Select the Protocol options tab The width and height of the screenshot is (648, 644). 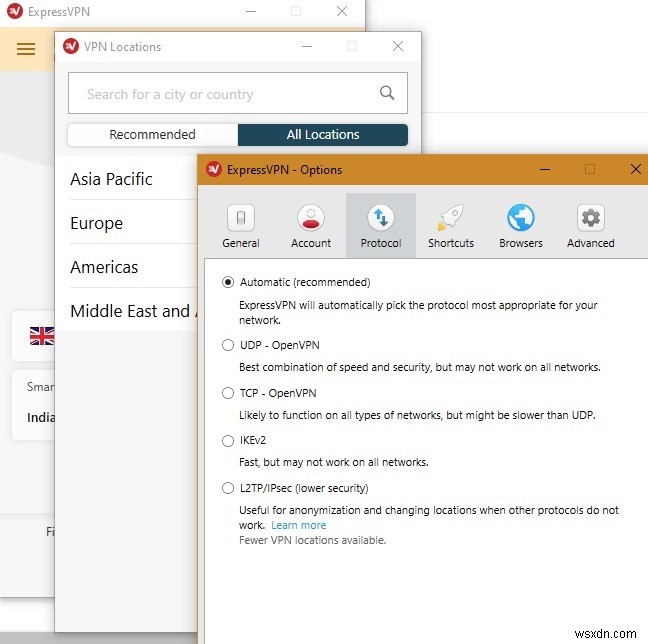pyautogui.click(x=381, y=226)
